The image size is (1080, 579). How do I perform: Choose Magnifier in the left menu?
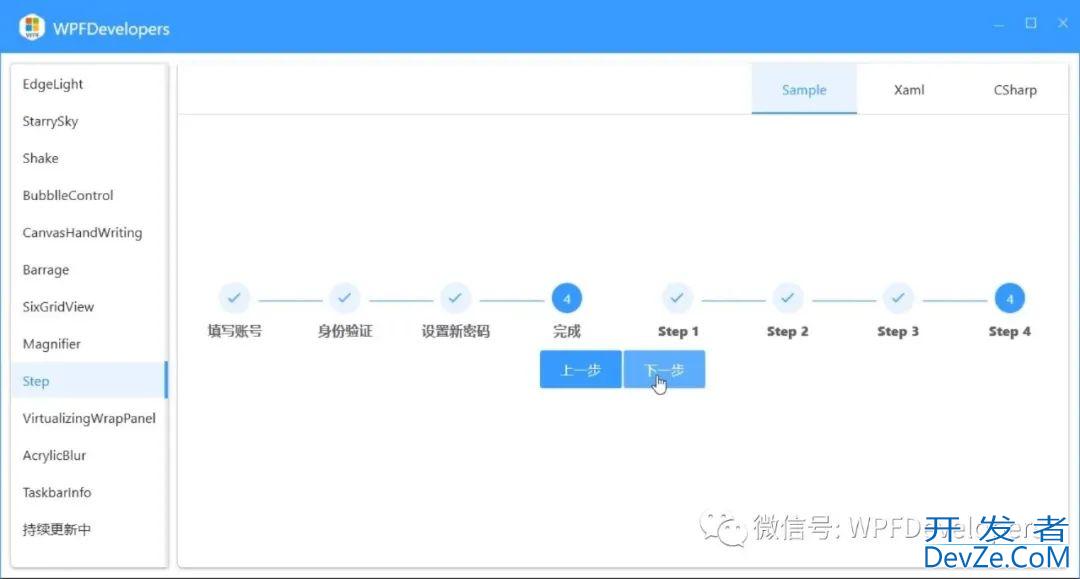click(x=52, y=344)
